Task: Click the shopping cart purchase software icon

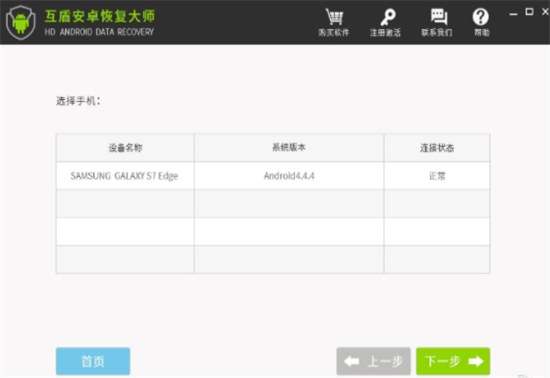Action: coord(334,16)
